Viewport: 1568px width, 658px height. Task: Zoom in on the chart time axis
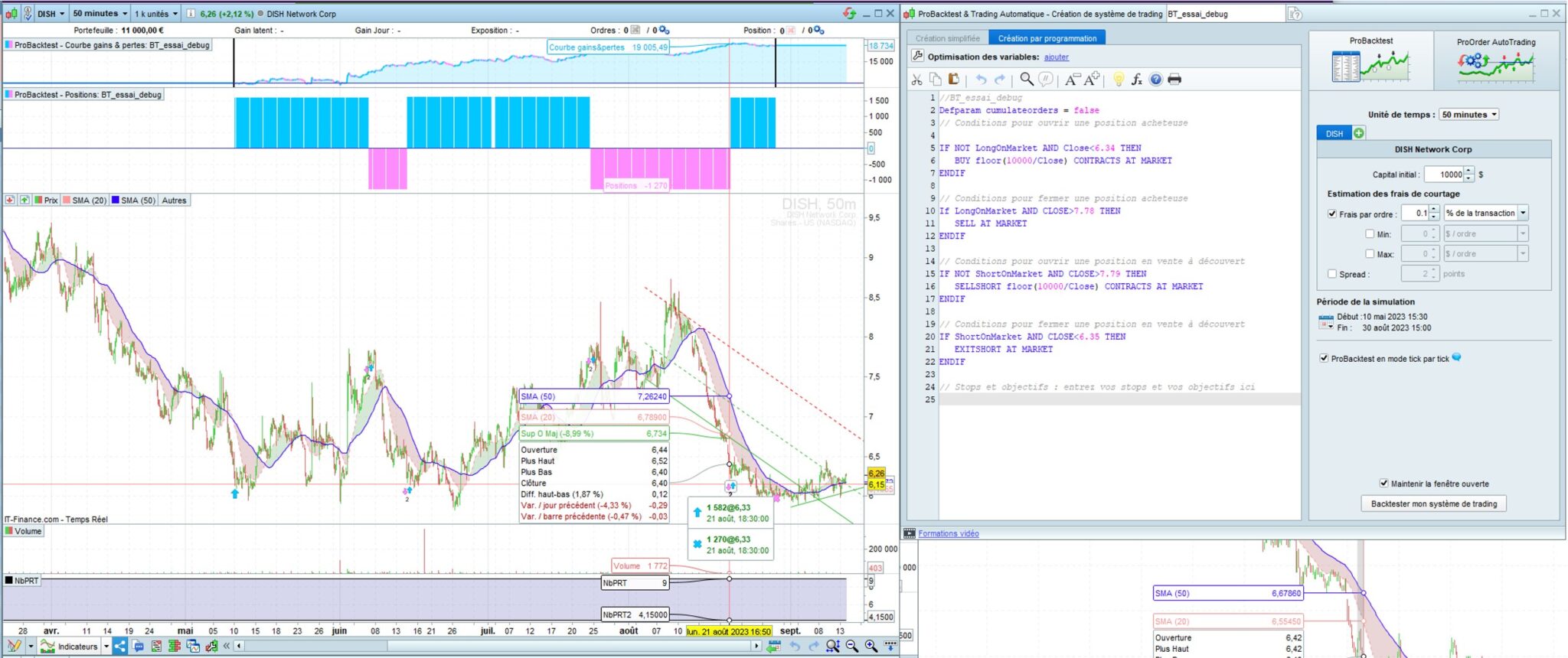point(871,647)
